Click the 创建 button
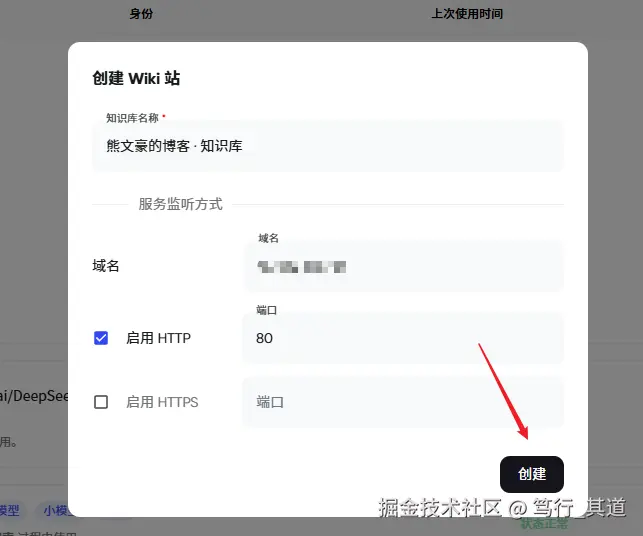 point(531,474)
